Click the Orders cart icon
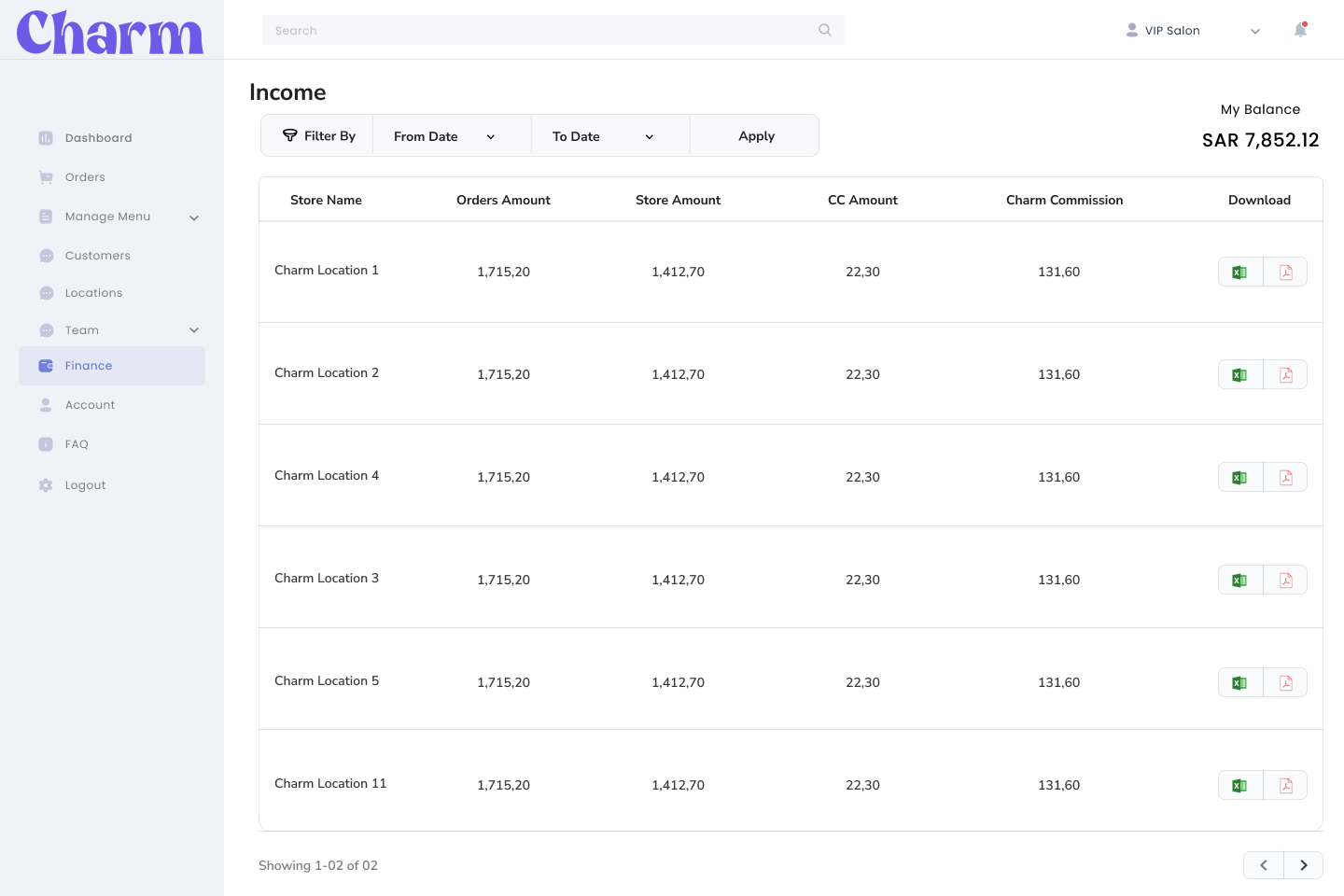Image resolution: width=1344 pixels, height=896 pixels. click(x=46, y=177)
